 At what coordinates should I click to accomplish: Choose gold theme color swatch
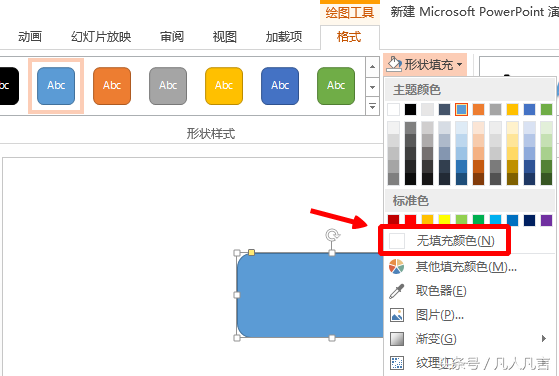[512, 109]
